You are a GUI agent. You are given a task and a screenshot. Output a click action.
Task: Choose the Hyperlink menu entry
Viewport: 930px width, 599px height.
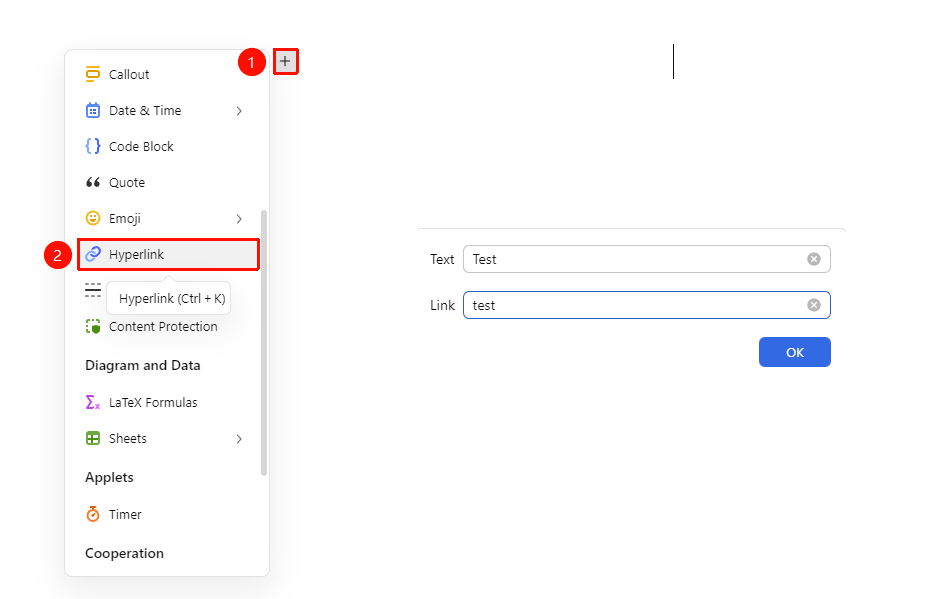(x=168, y=254)
